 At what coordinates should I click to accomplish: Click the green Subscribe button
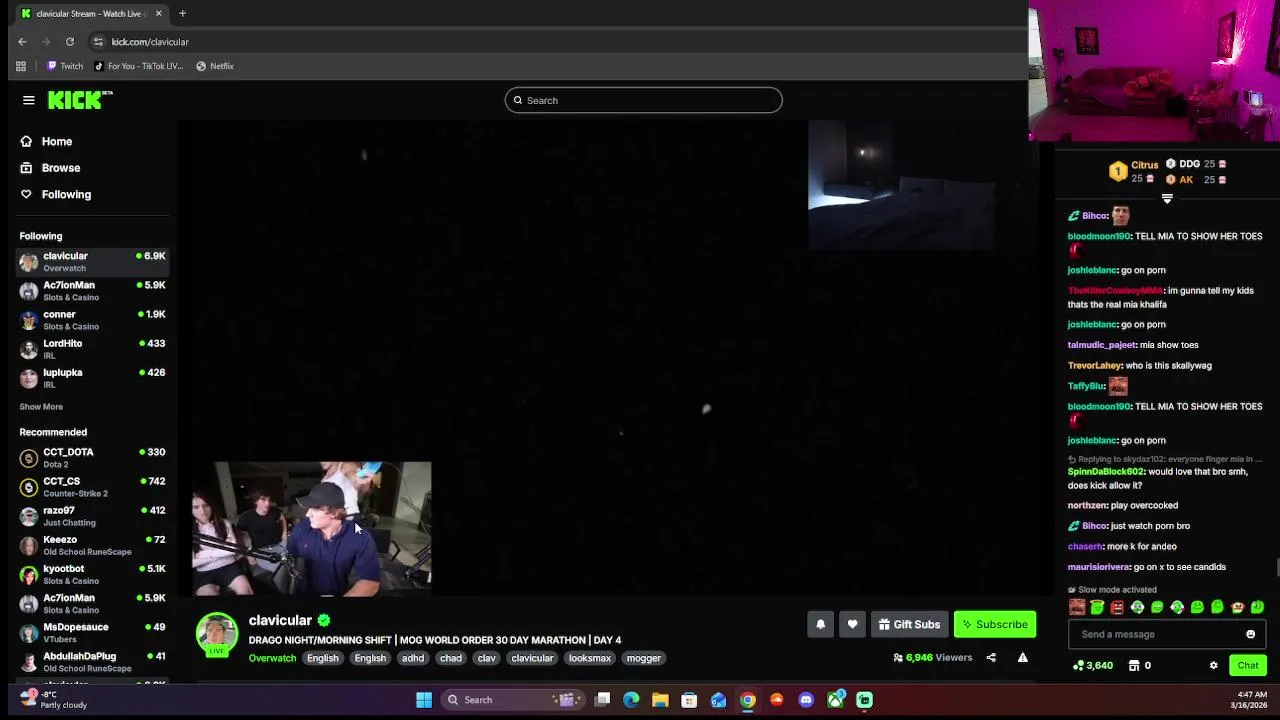coord(995,624)
